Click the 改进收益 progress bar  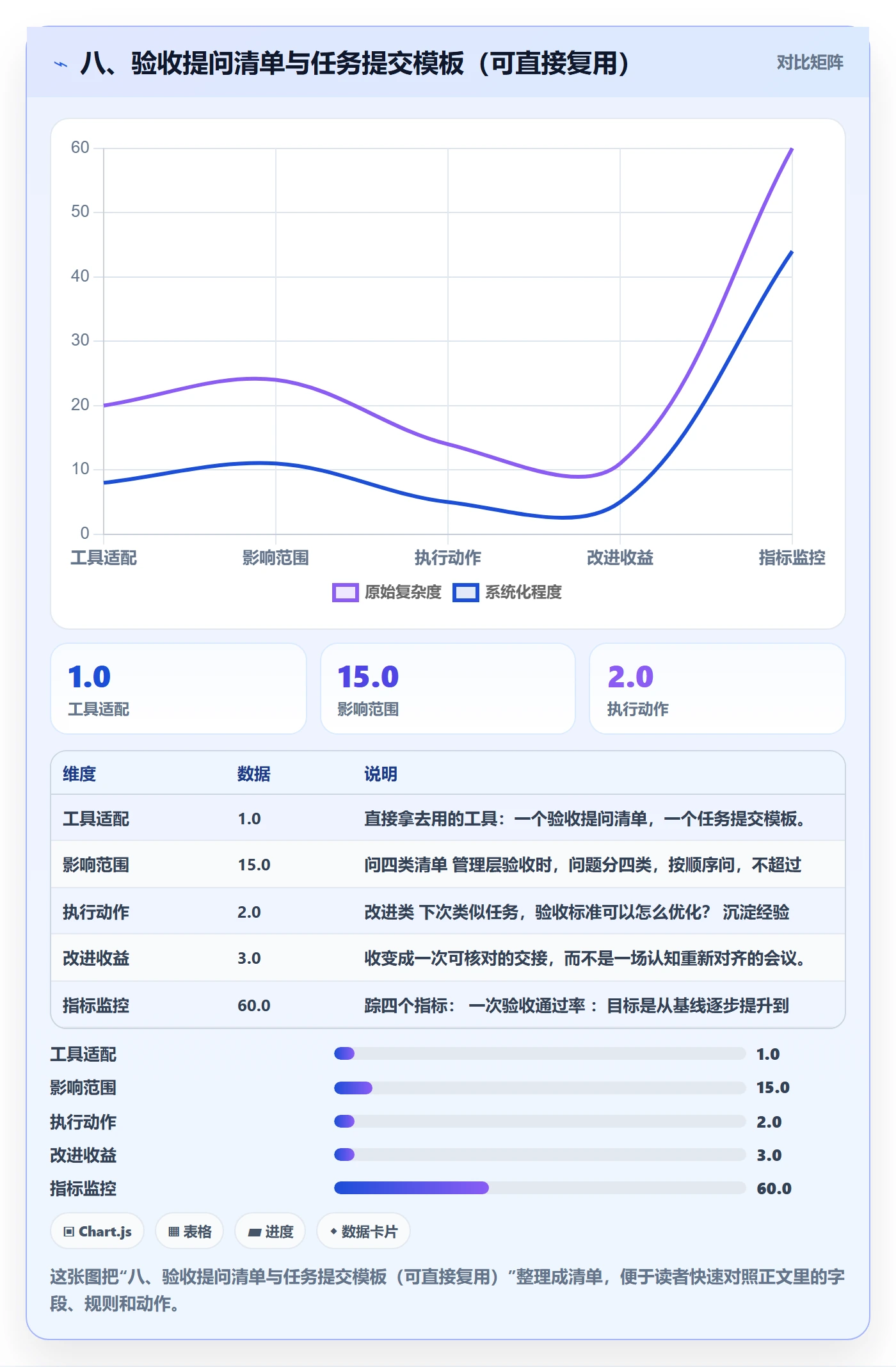(x=540, y=1155)
